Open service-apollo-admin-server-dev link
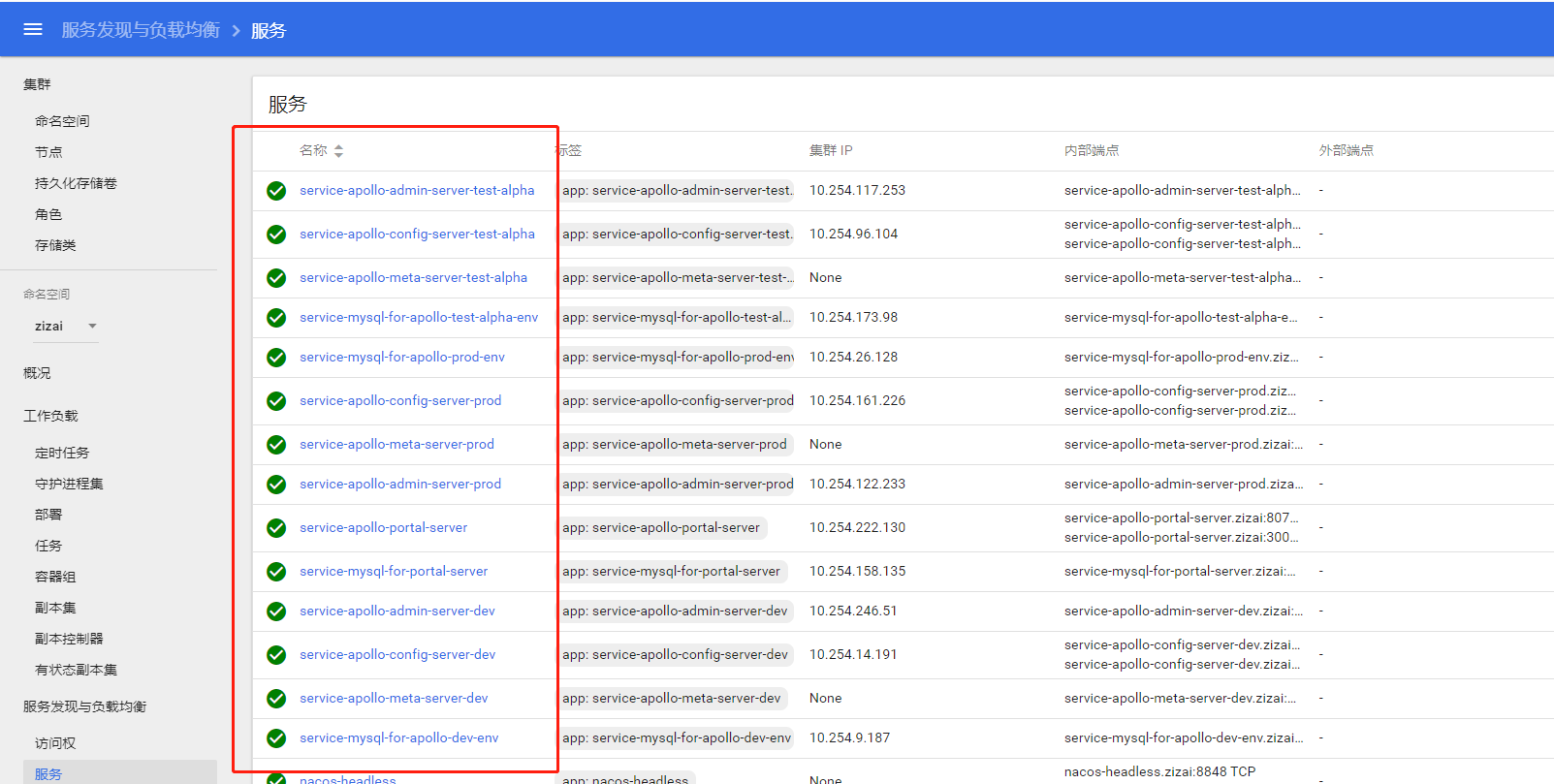The image size is (1554, 784). (x=397, y=611)
